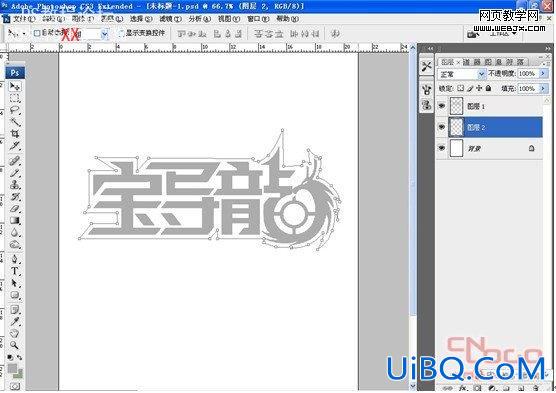Toggle Quick Mask mode button
Image resolution: width=556 pixels, height=393 pixels.
15,386
